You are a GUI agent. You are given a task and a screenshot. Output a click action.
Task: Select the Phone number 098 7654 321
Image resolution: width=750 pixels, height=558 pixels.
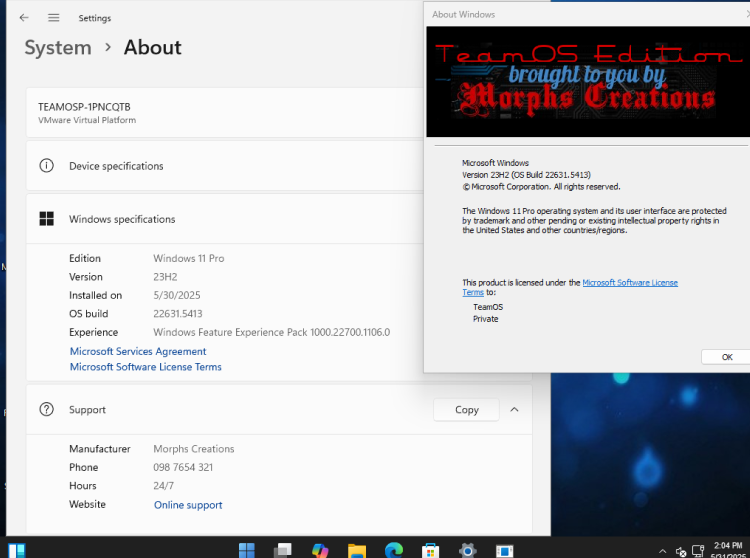click(x=183, y=467)
